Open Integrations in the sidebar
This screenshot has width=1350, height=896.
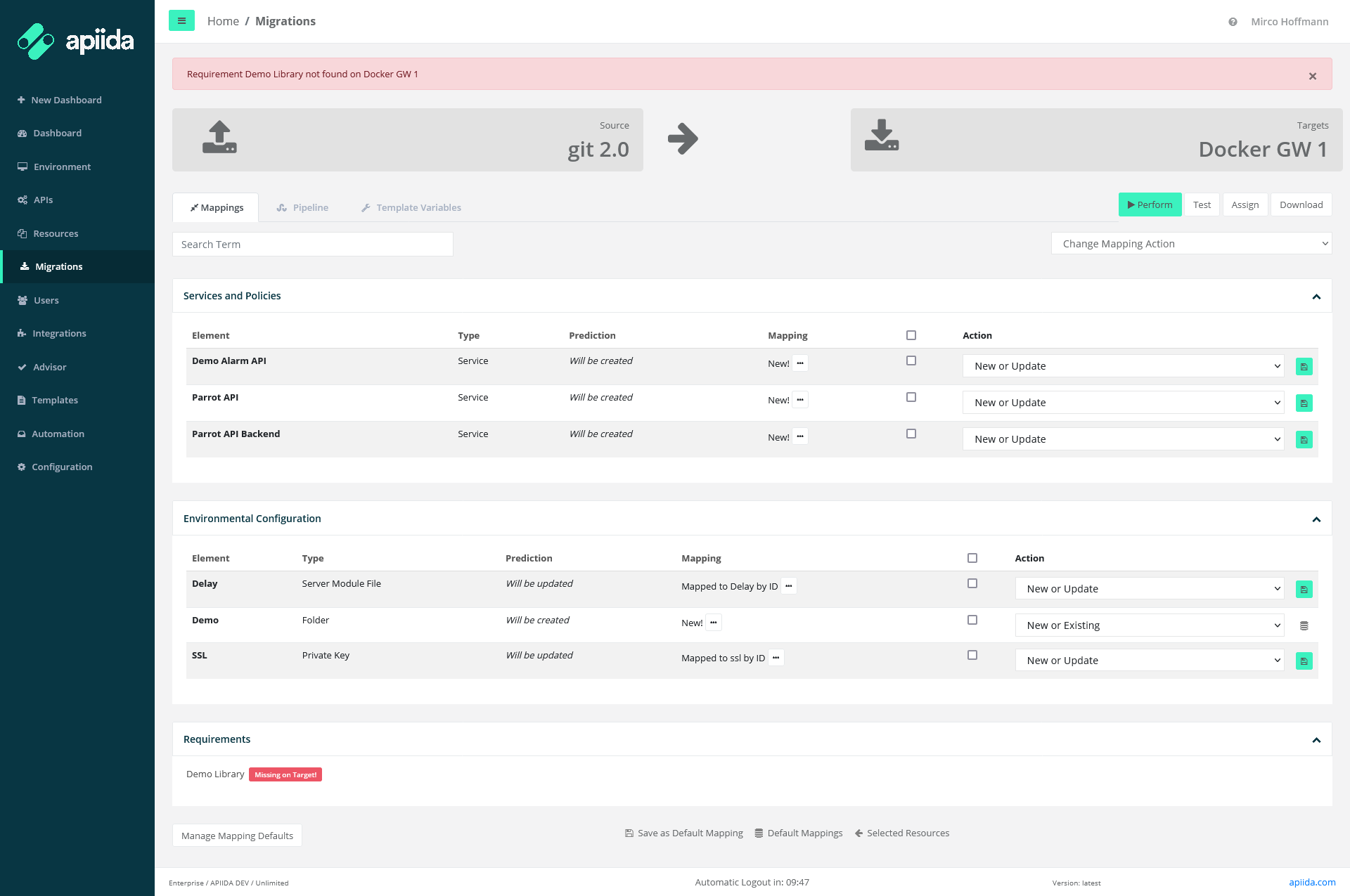[59, 333]
